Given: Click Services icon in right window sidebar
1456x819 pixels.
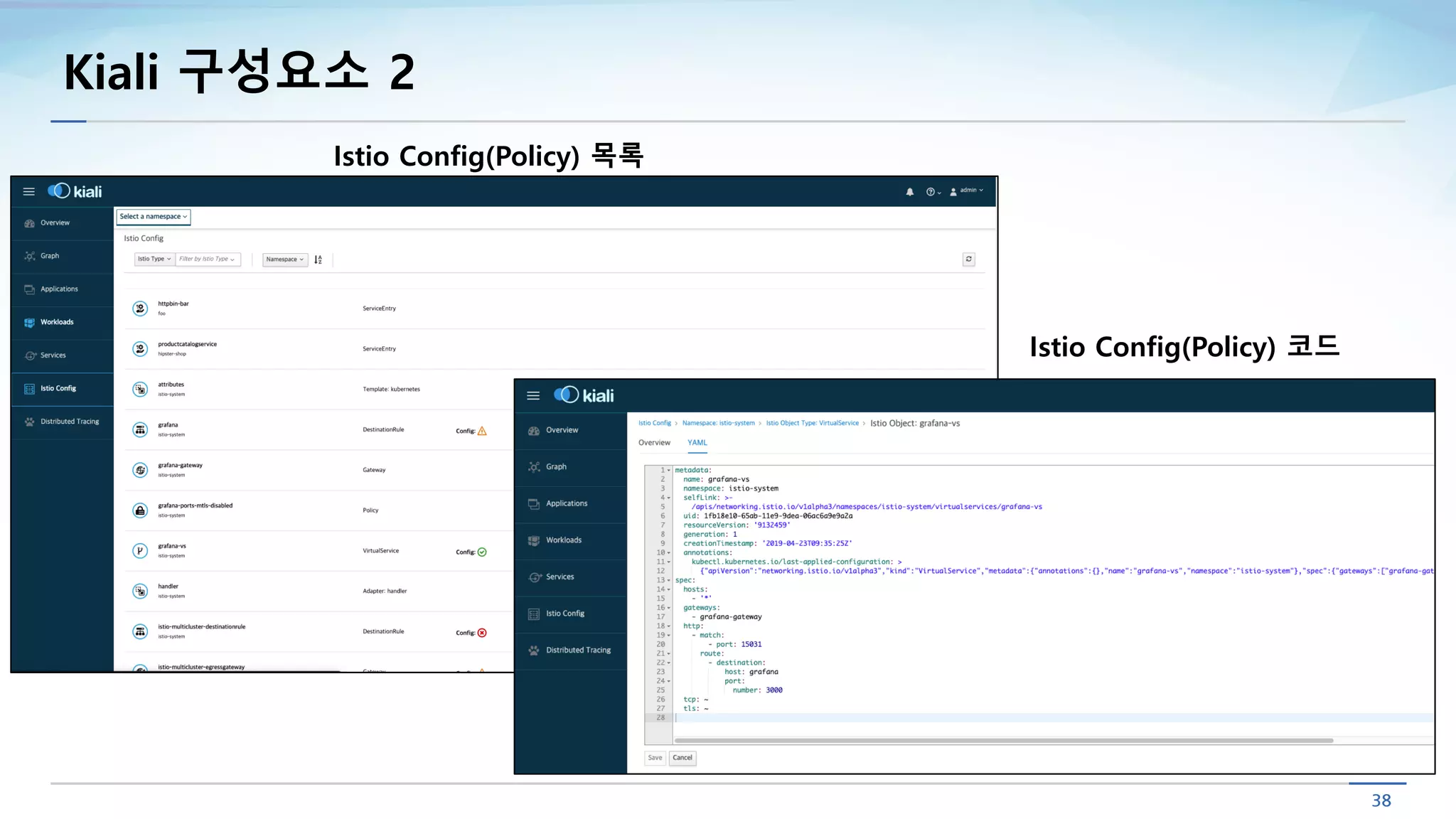Looking at the screenshot, I should coord(534,577).
